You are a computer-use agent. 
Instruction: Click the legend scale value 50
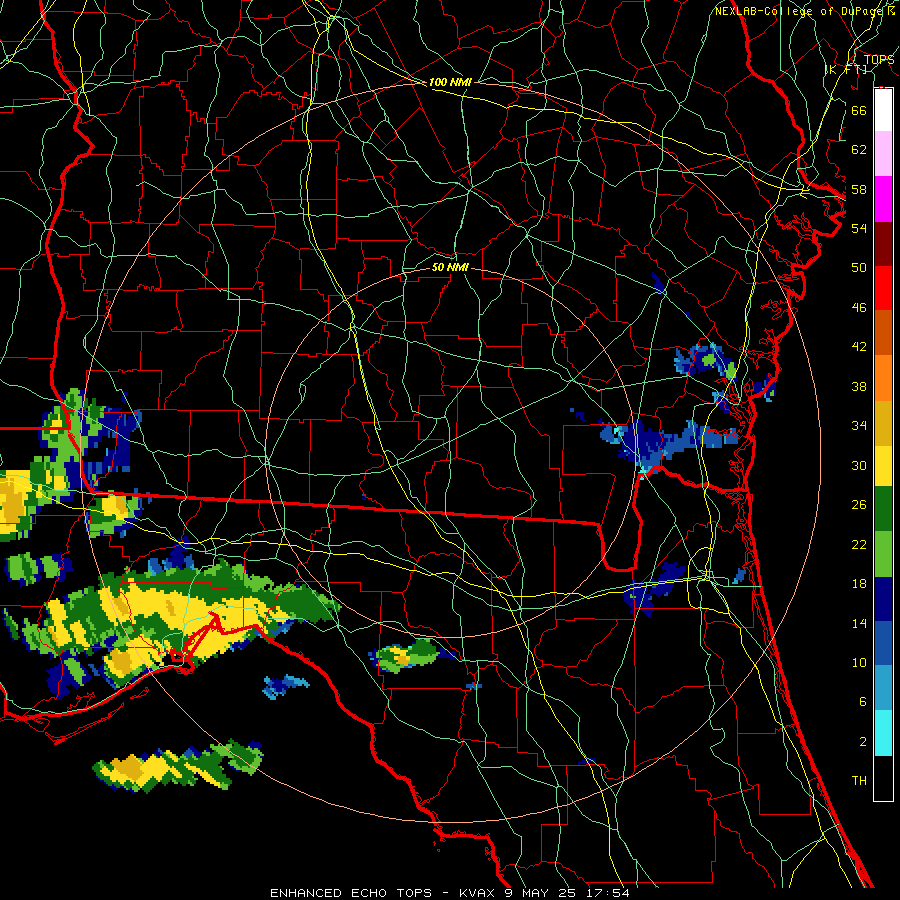click(x=859, y=268)
